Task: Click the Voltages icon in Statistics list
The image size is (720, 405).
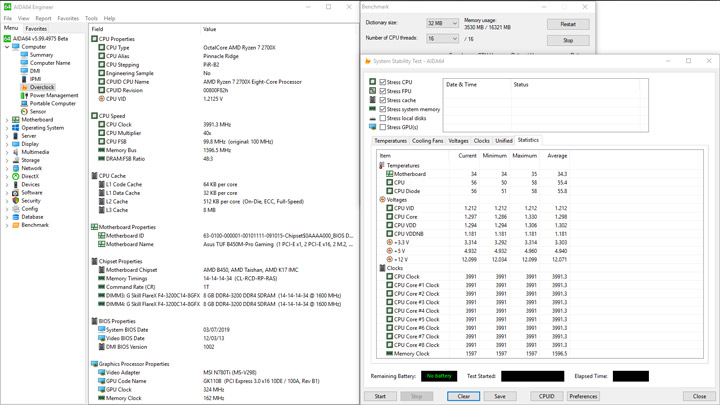Action: point(382,200)
